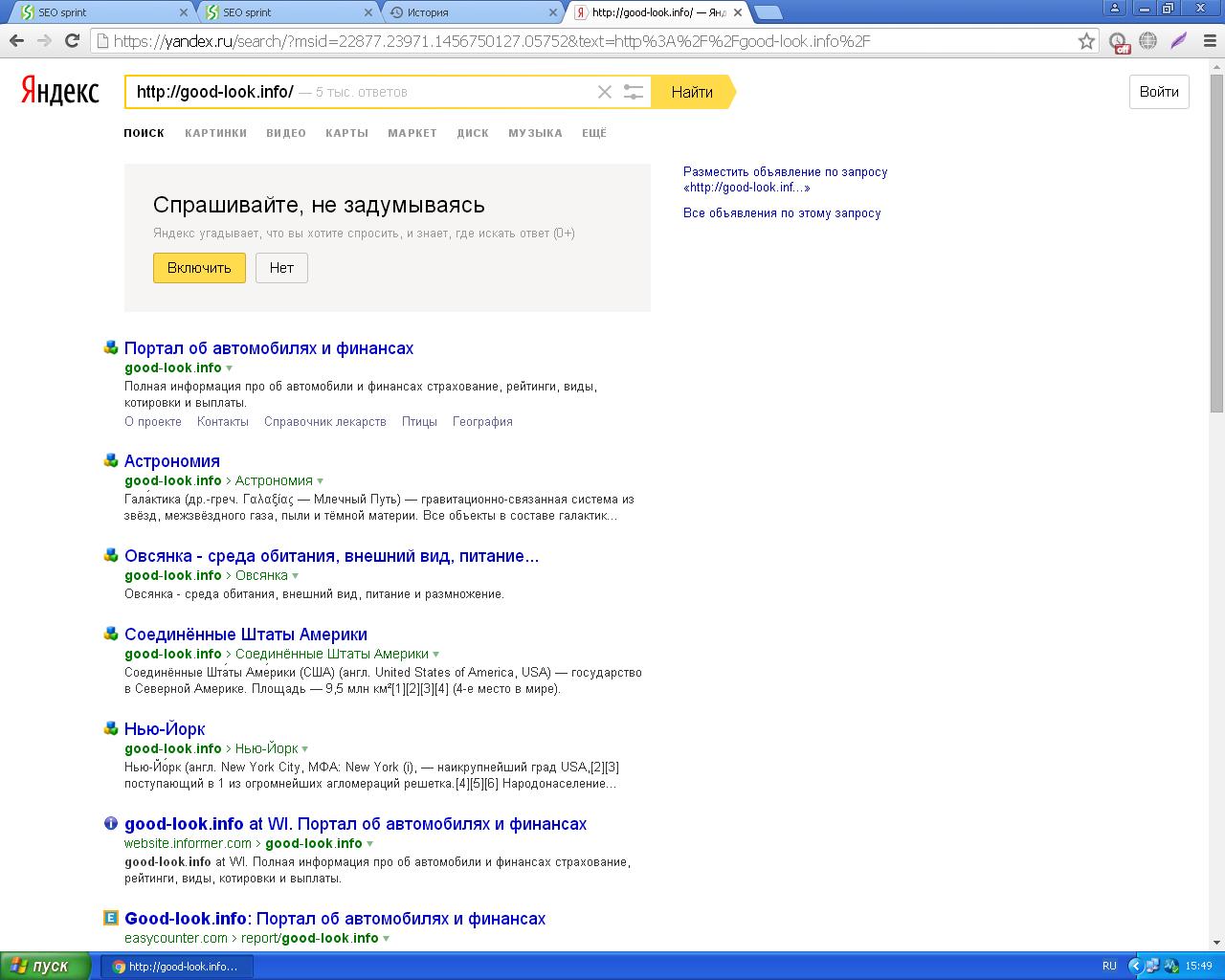Image resolution: width=1225 pixels, height=980 pixels.
Task: Clear search query with X icon
Action: pyautogui.click(x=605, y=92)
